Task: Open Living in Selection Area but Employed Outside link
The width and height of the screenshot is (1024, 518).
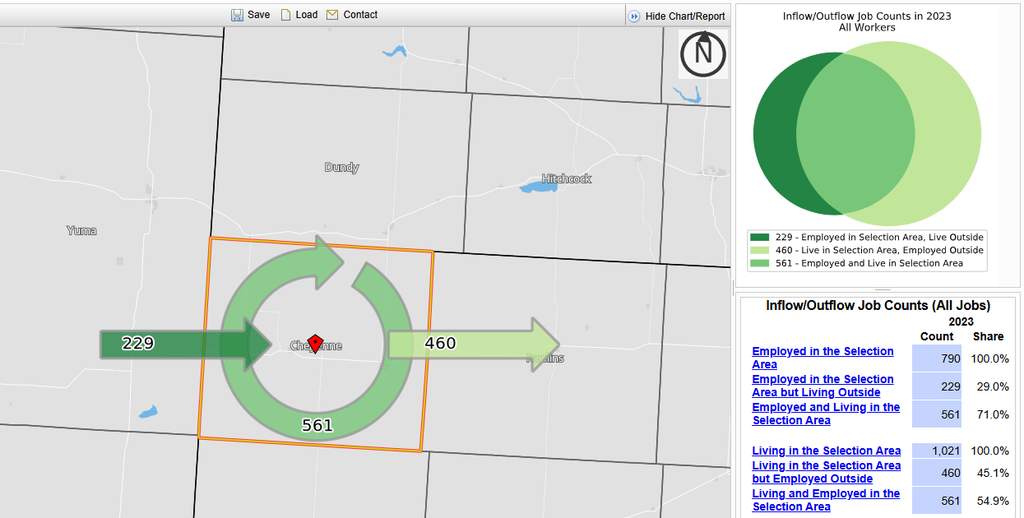Action: pyautogui.click(x=826, y=472)
